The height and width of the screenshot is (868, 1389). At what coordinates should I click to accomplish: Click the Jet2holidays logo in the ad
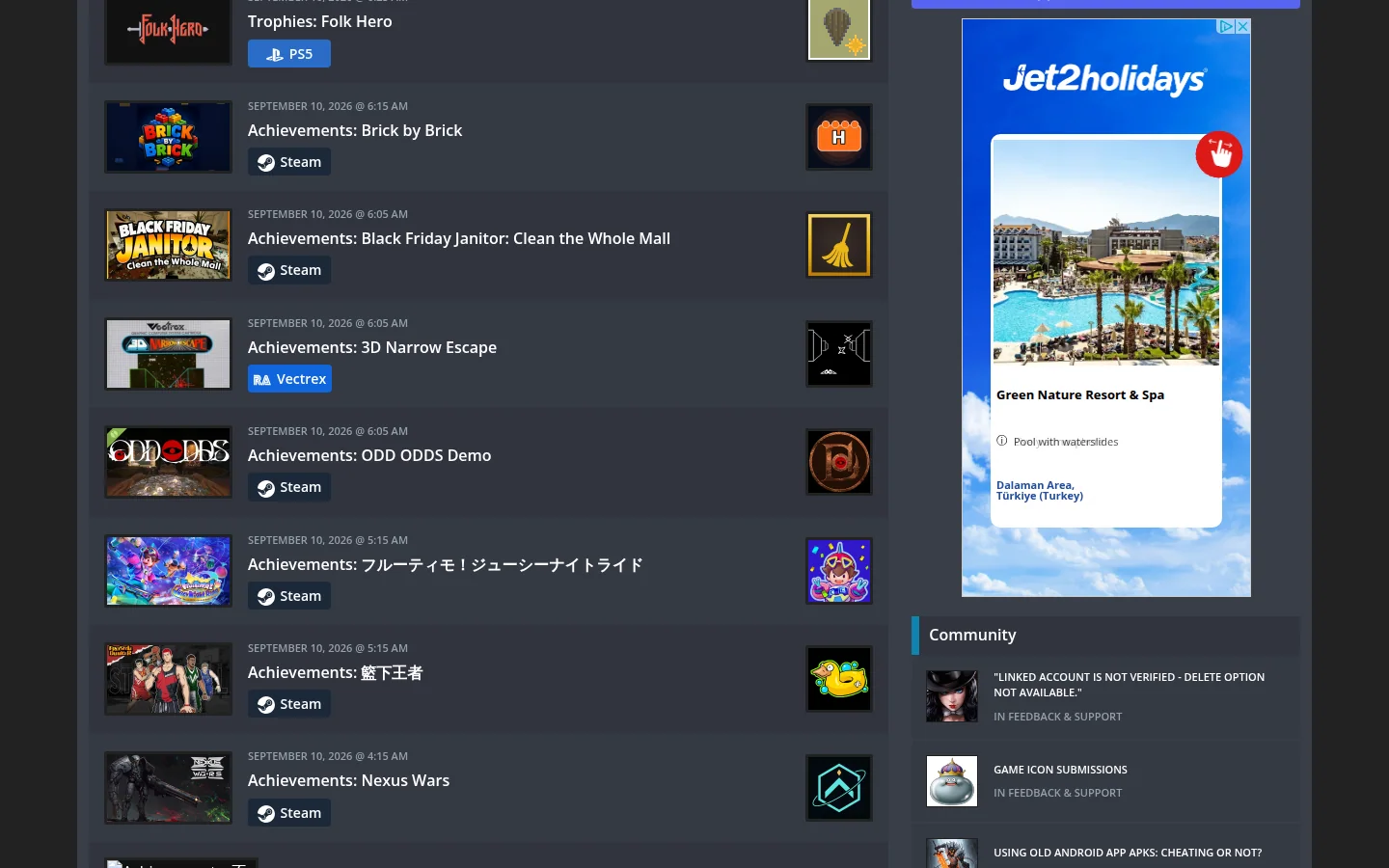tap(1104, 79)
